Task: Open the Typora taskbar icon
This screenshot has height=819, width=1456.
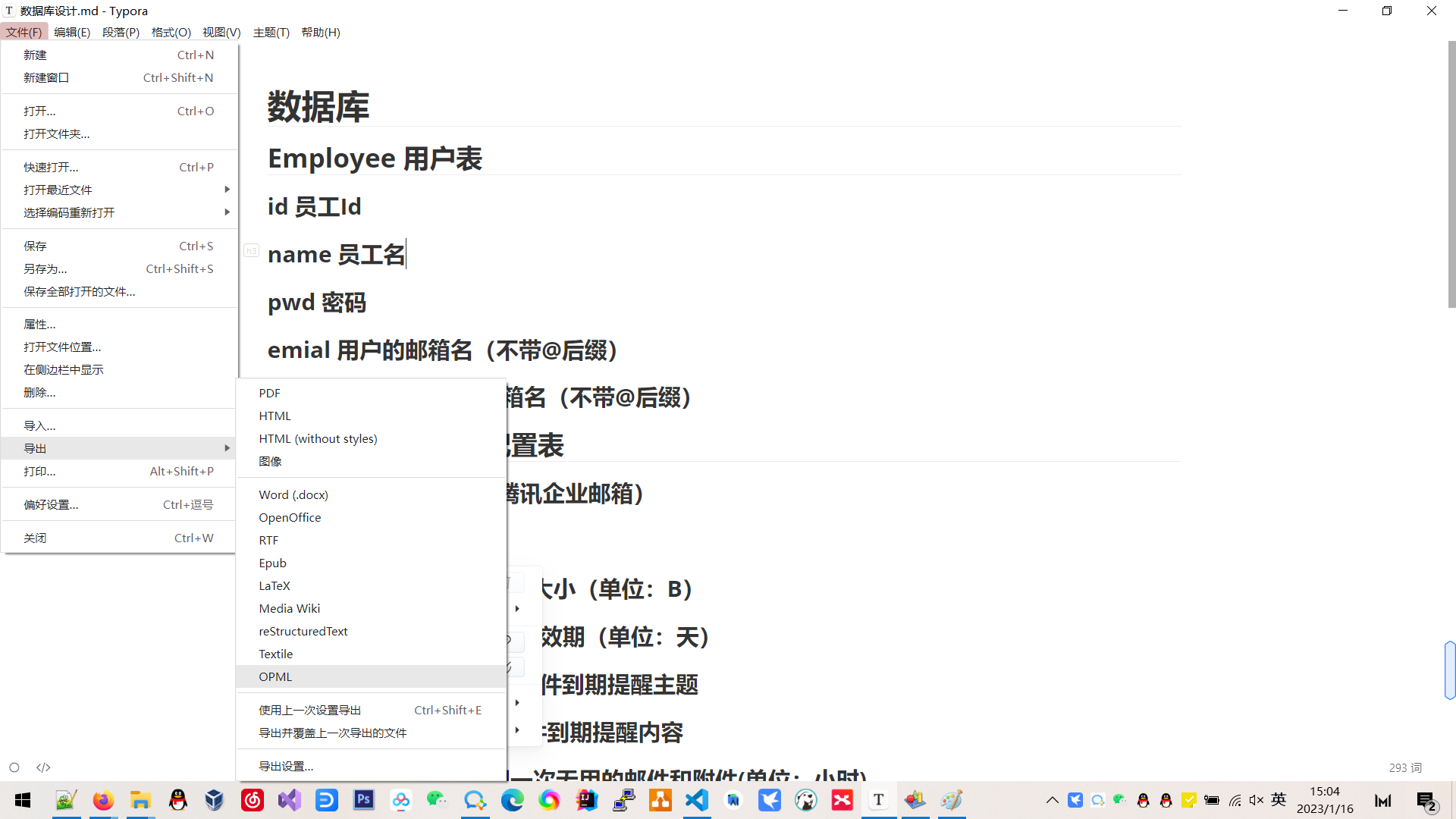Action: (x=878, y=800)
